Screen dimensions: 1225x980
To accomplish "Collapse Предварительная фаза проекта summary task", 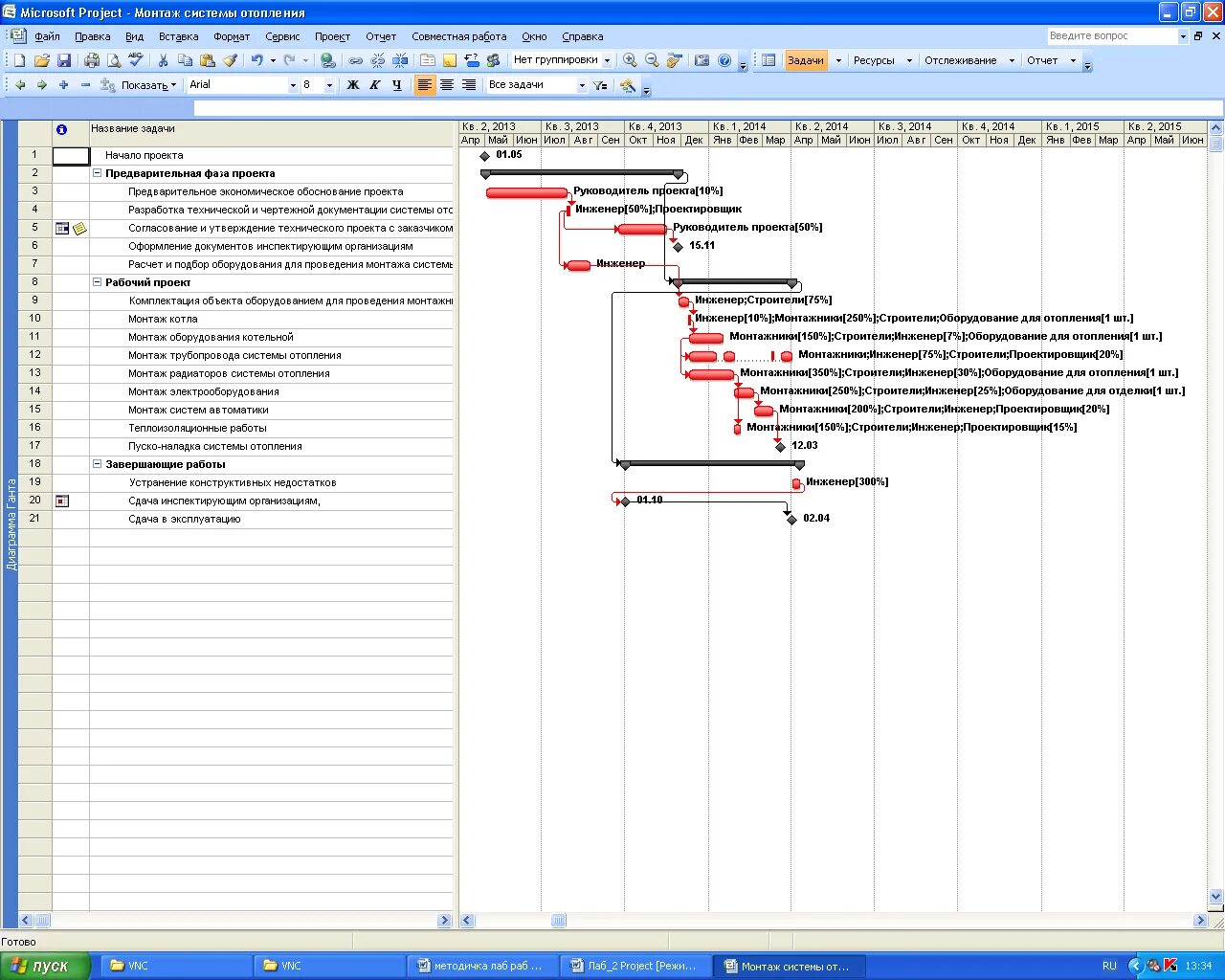I will pos(97,174).
